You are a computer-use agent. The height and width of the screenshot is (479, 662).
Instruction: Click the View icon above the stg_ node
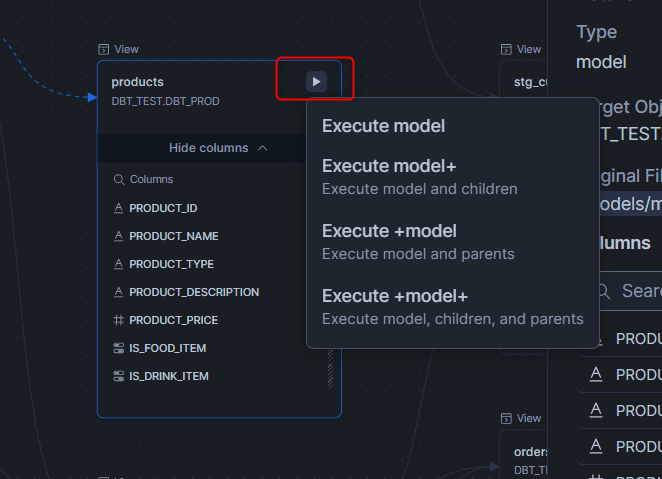coord(506,49)
